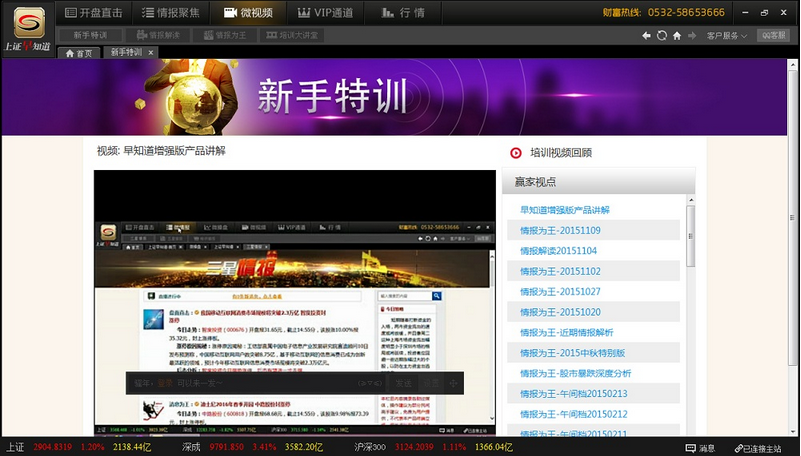This screenshot has height=456, width=801.
Task: Click the 培训视频回顾 play icon
Action: tap(516, 153)
